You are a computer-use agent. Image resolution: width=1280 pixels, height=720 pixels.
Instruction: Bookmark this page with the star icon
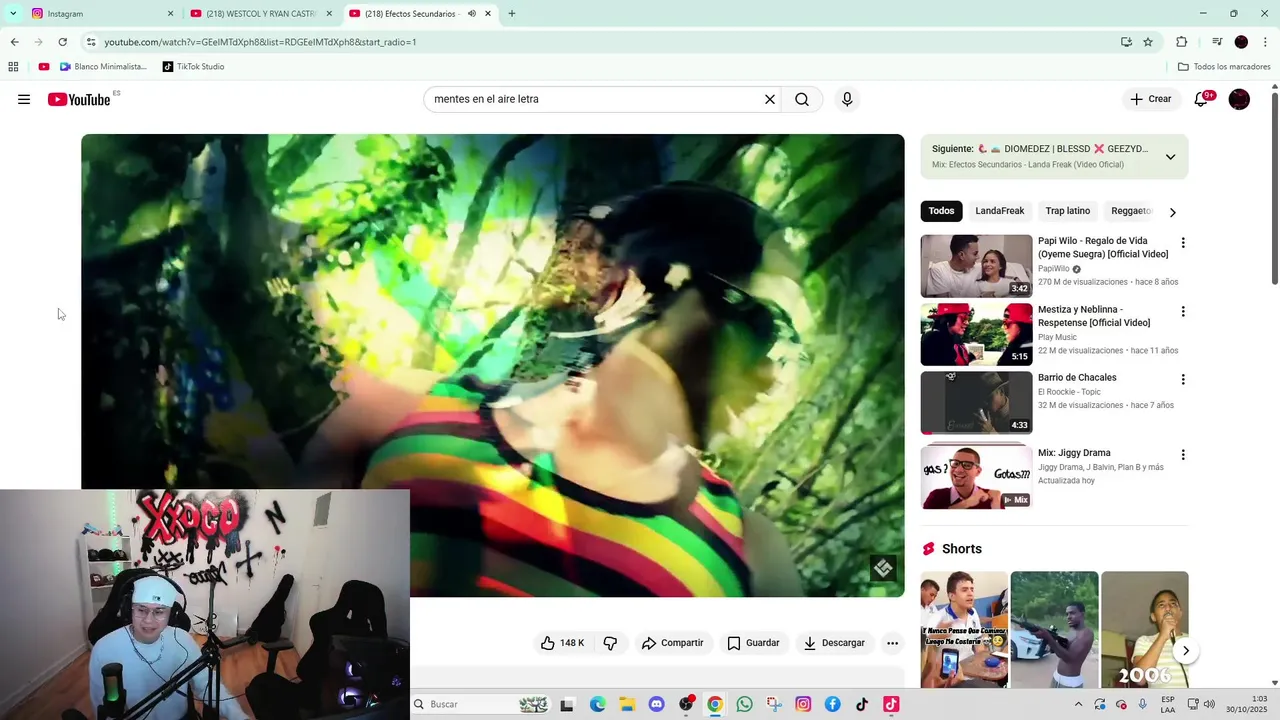(1148, 42)
